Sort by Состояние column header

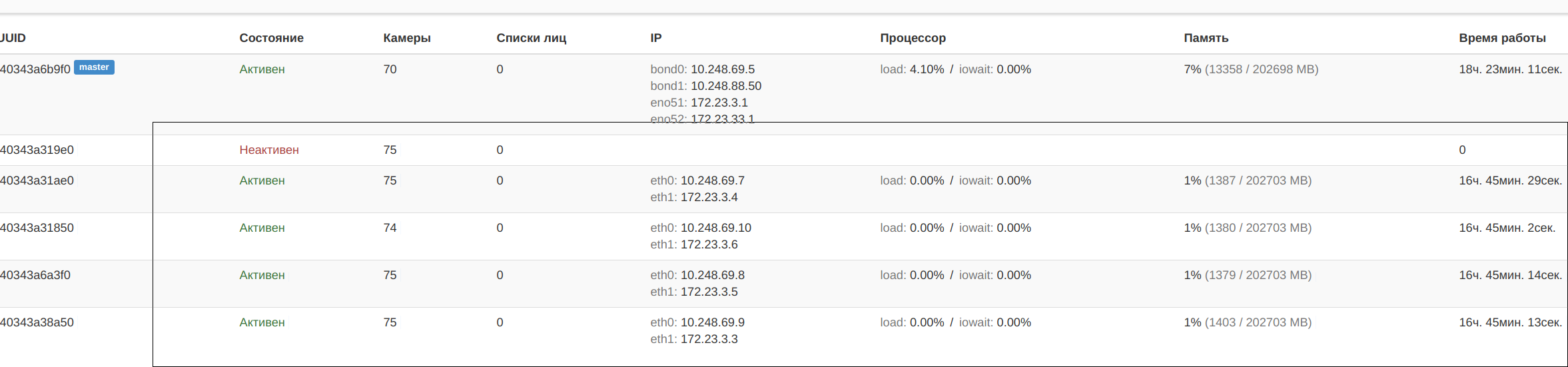(271, 38)
